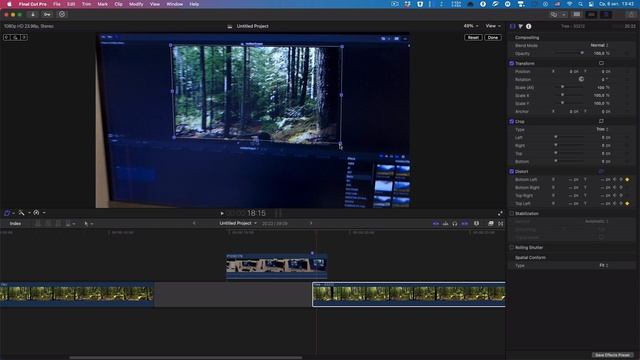Go to previous timeline history arrow
The height and width of the screenshot is (360, 640).
point(194,223)
